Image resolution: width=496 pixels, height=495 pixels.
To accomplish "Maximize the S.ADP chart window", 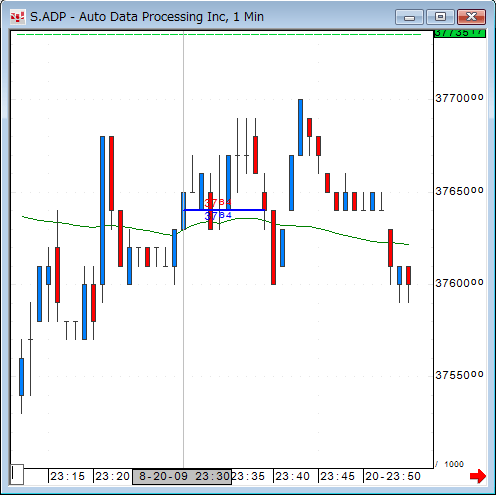I will (x=440, y=17).
